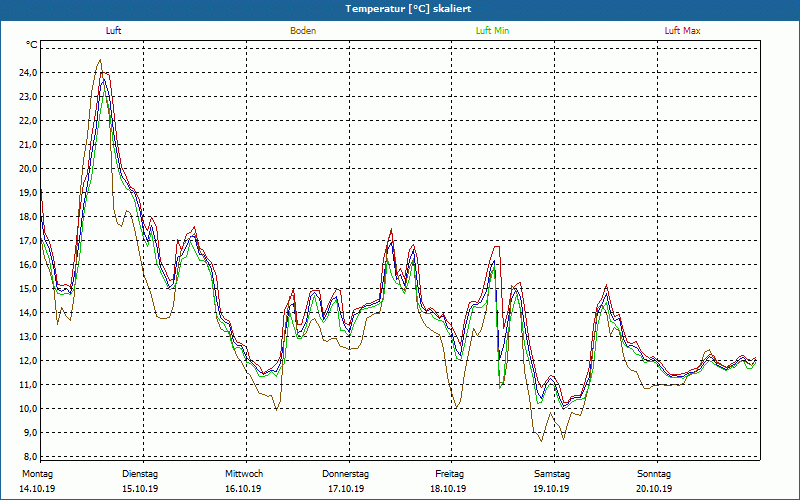Click the brown Boden legend label
The image size is (800, 500).
pos(303,31)
